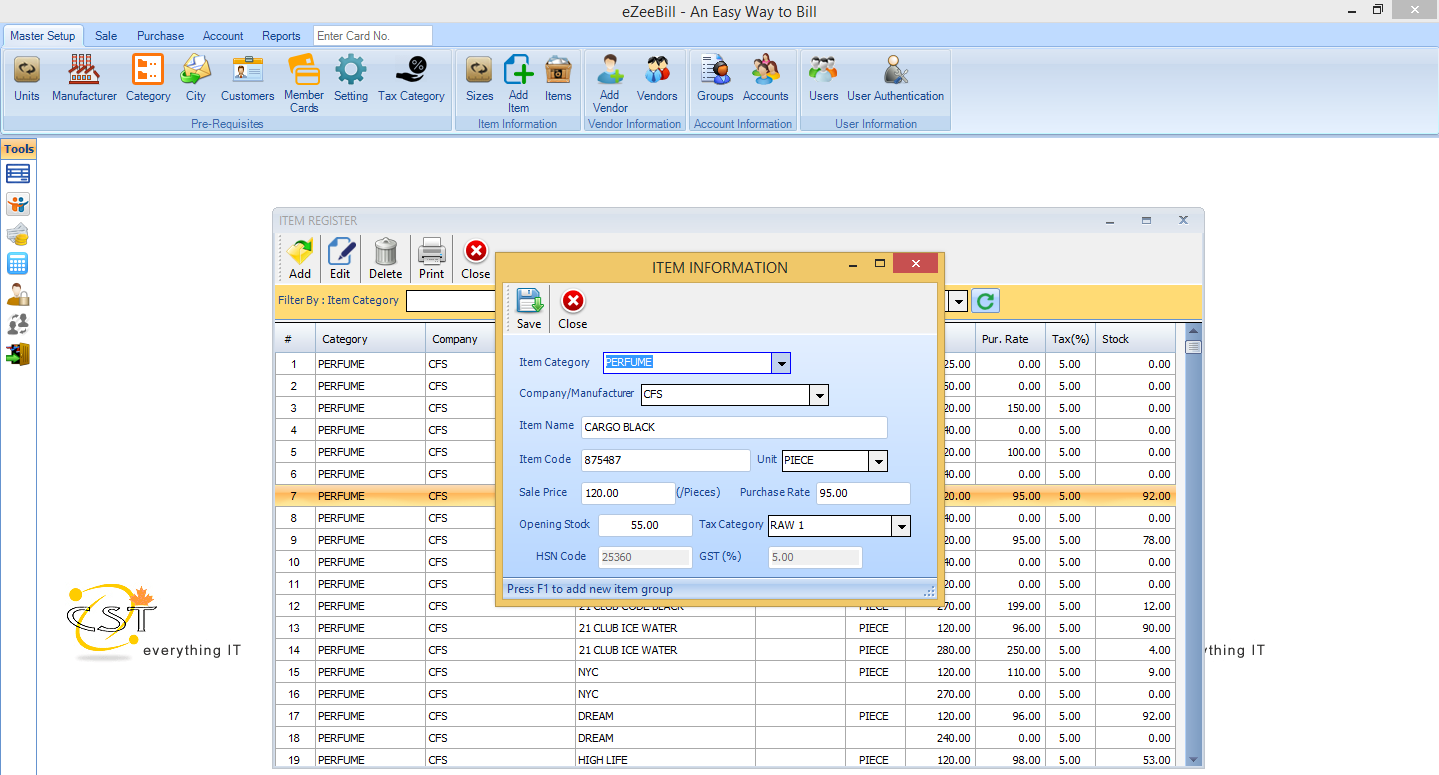Switch to the Sale tab
Screen dimensions: 1439x775
[106, 36]
